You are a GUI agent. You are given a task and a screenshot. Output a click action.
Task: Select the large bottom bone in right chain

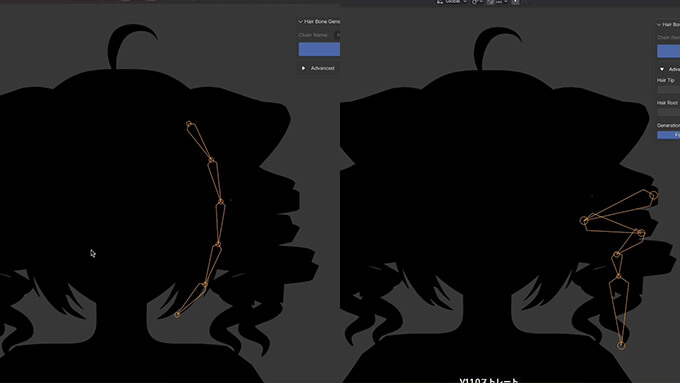[x=620, y=310]
